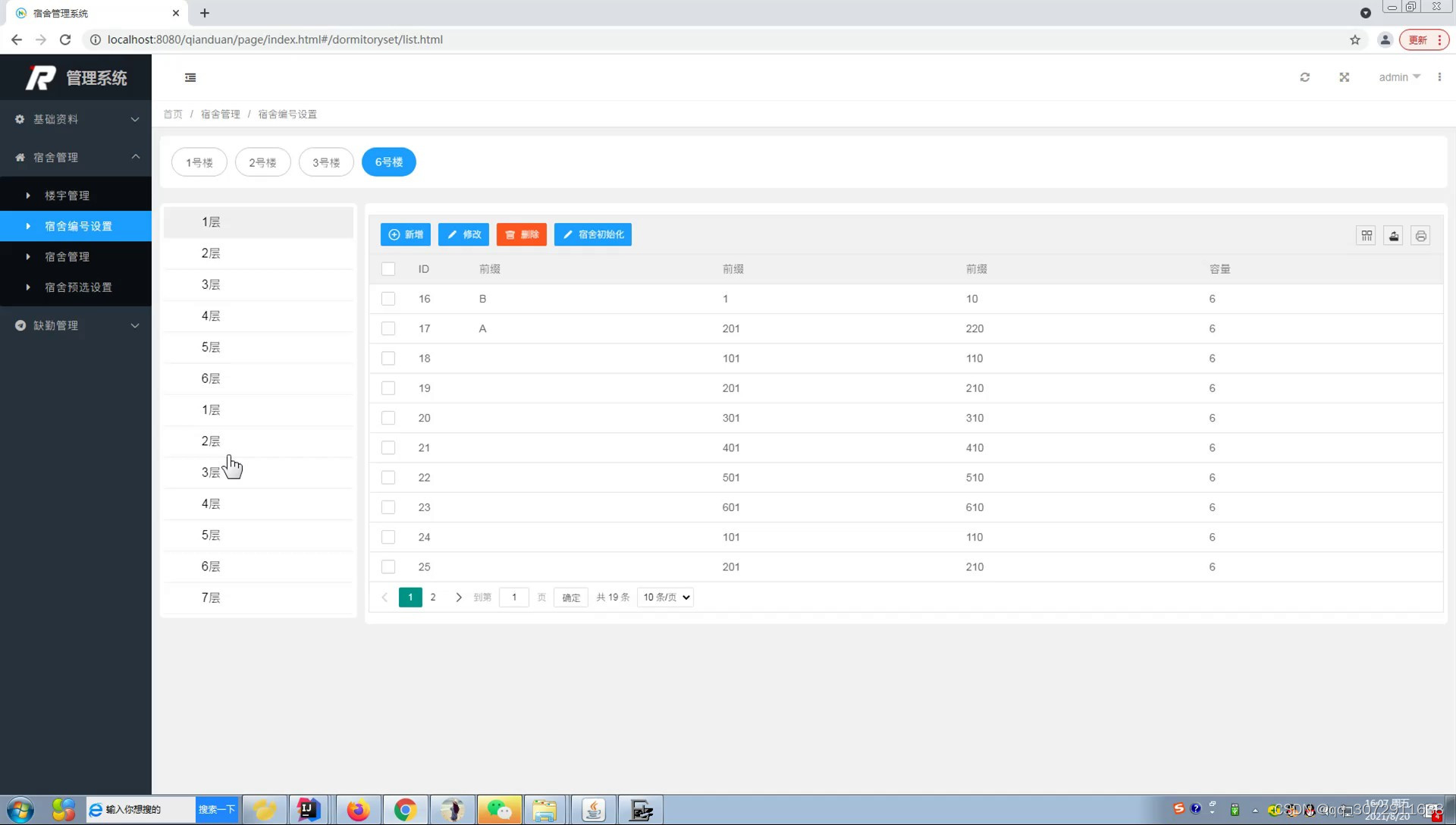Switch to the 3号楼 building tab

pyautogui.click(x=326, y=162)
